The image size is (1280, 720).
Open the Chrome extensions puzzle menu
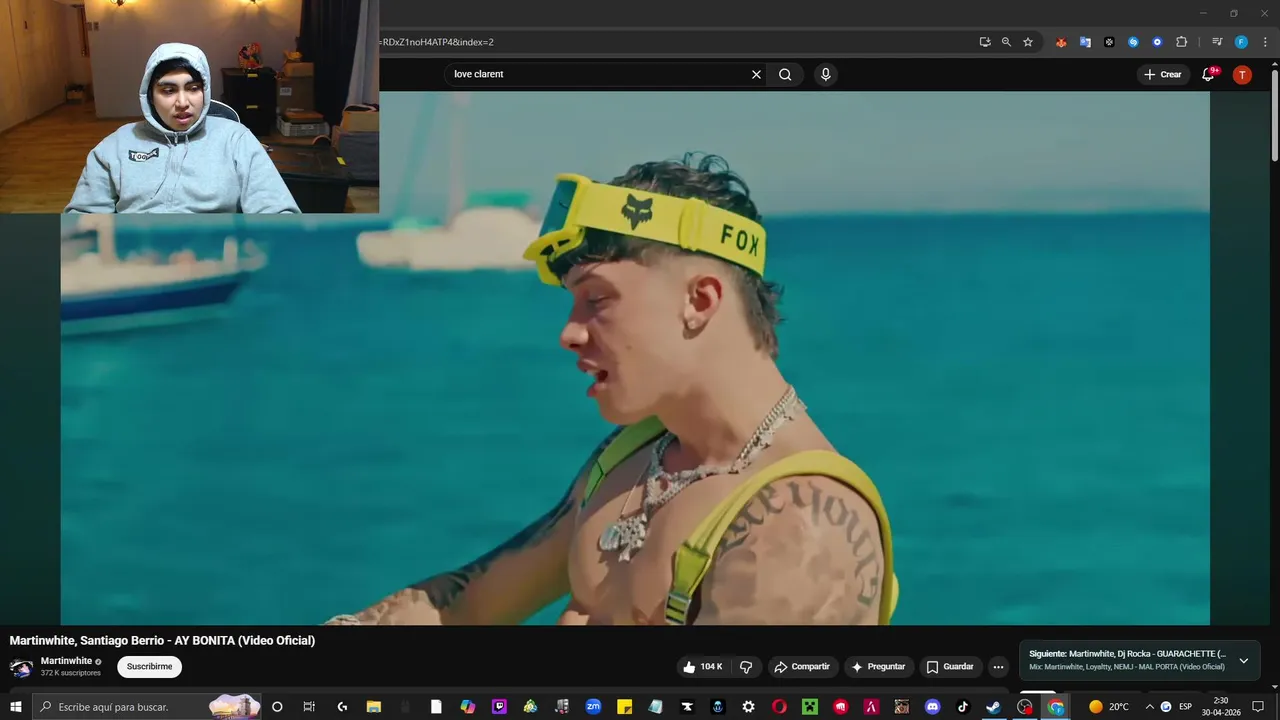(1182, 42)
